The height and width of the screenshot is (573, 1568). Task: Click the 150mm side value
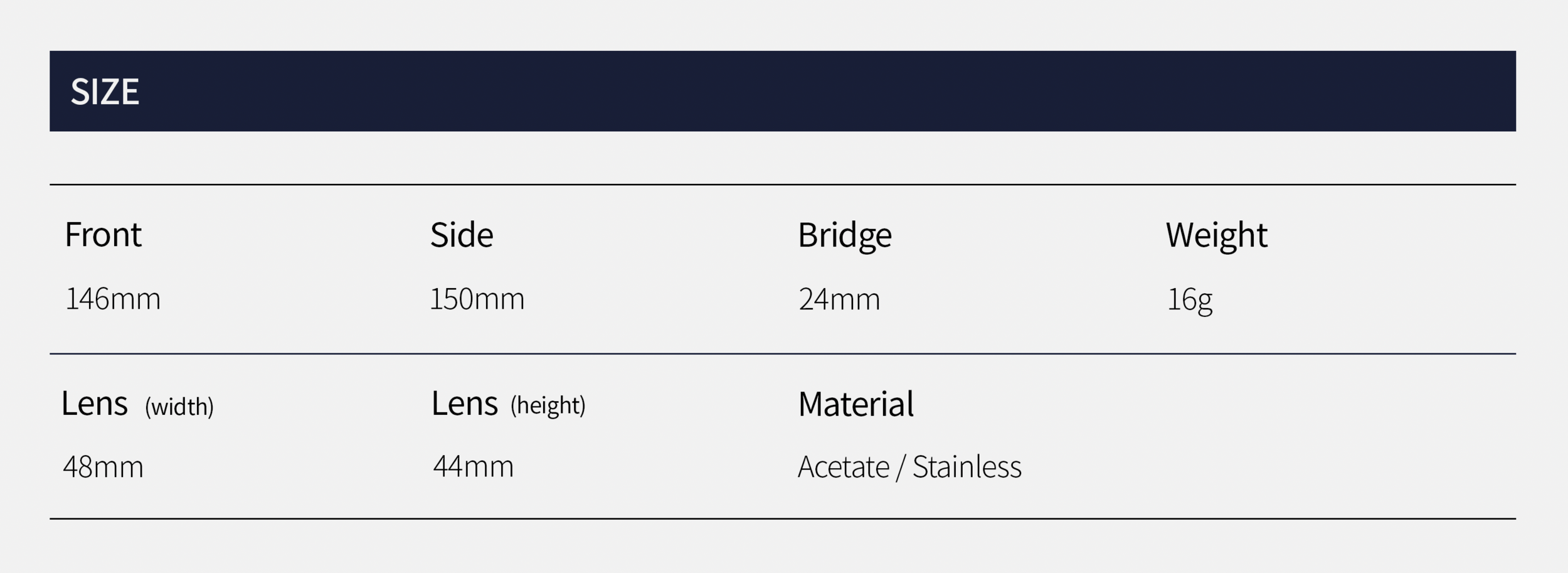[477, 299]
